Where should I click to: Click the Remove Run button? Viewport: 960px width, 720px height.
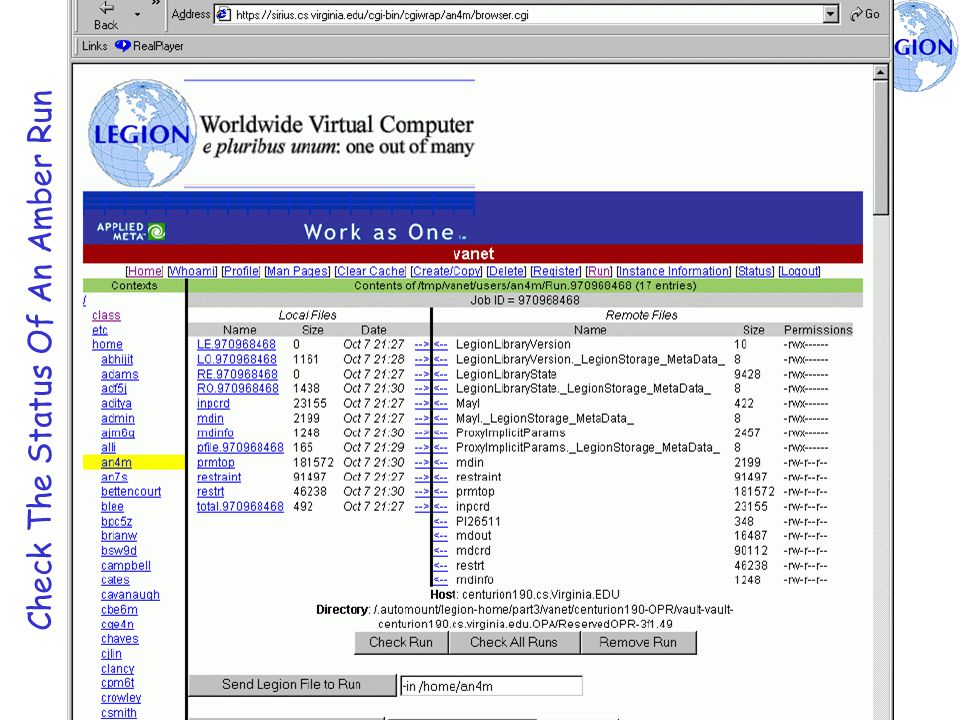pyautogui.click(x=638, y=643)
